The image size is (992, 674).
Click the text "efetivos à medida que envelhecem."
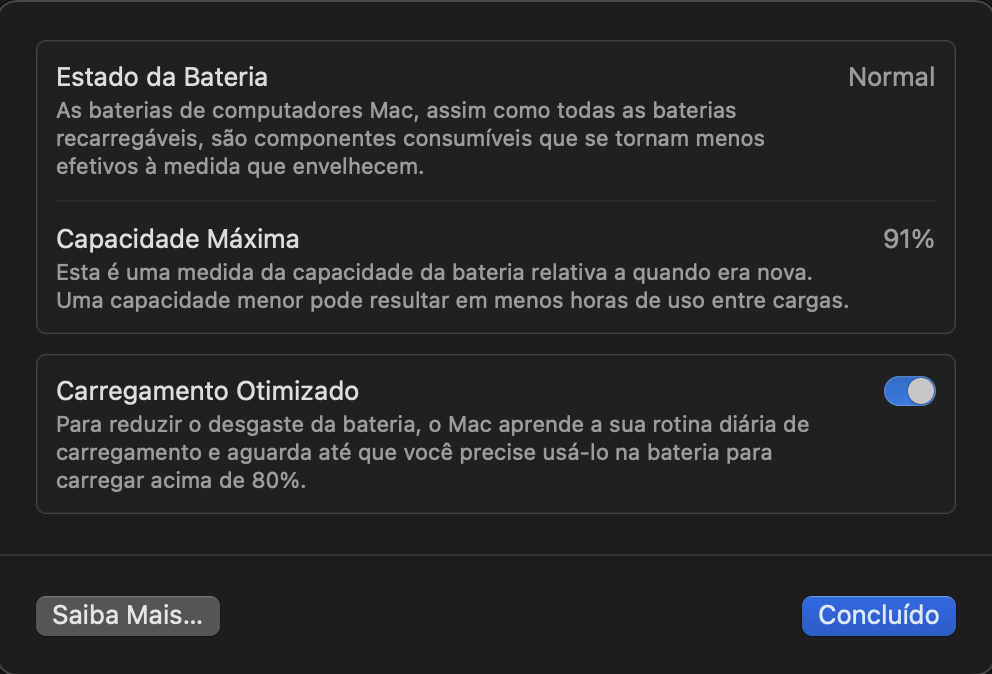240,167
